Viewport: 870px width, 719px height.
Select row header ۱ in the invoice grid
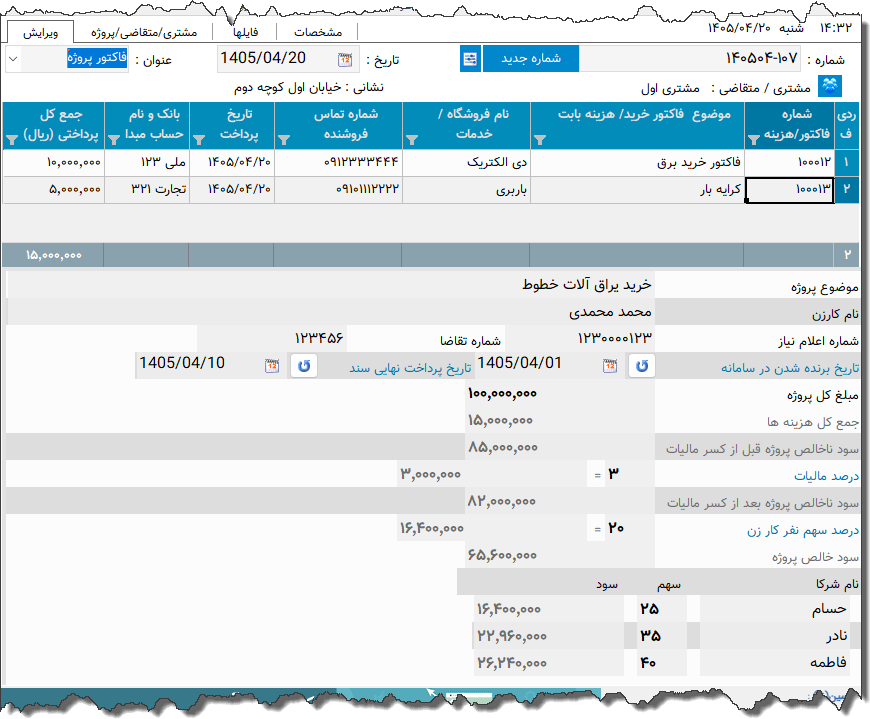coord(846,163)
